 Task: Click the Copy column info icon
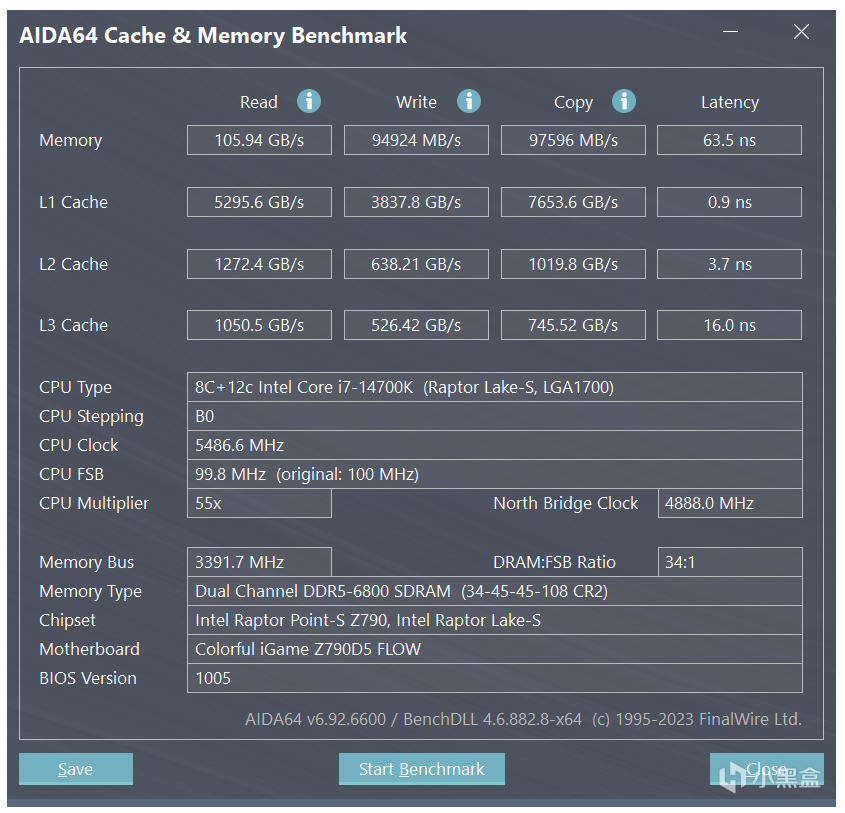click(x=624, y=101)
